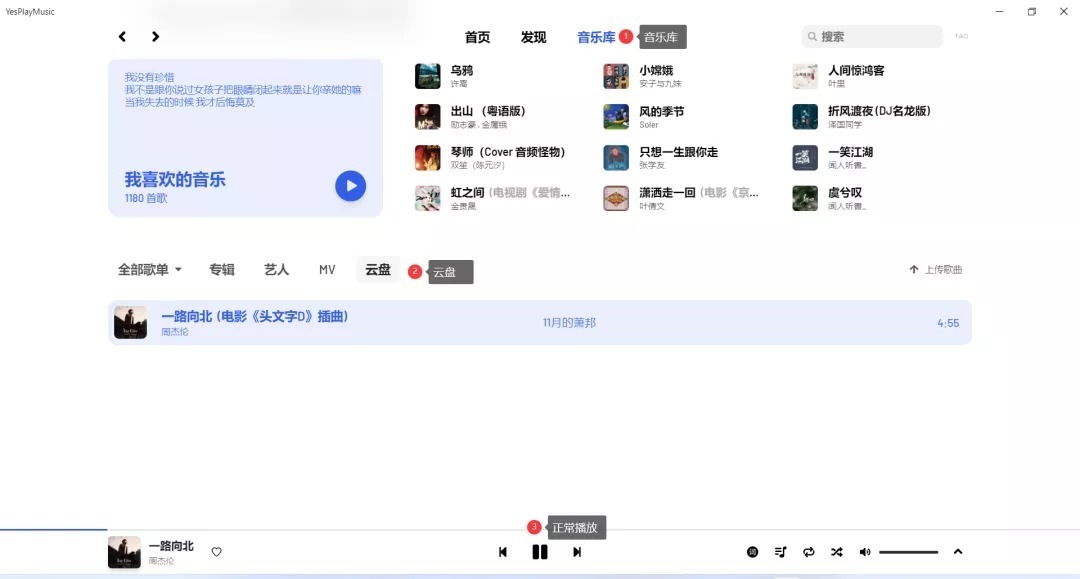Click the song title 乌鸦
The width and height of the screenshot is (1080, 579).
[461, 70]
